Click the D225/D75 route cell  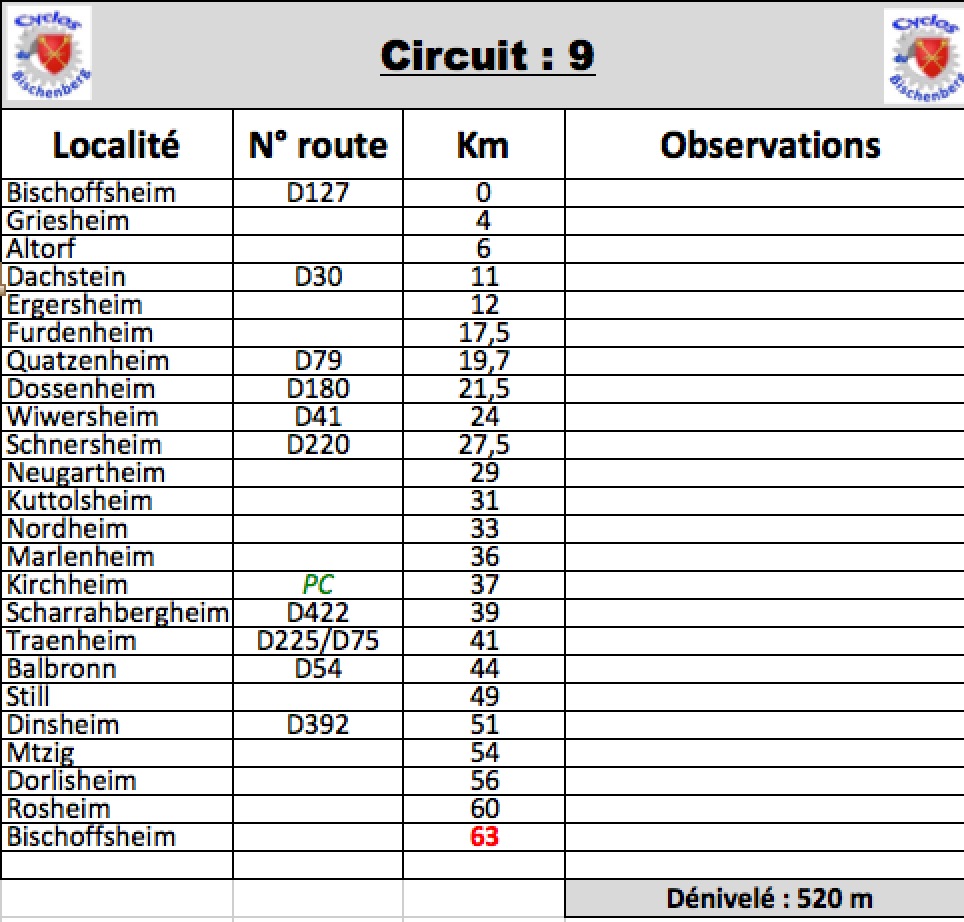(x=318, y=641)
